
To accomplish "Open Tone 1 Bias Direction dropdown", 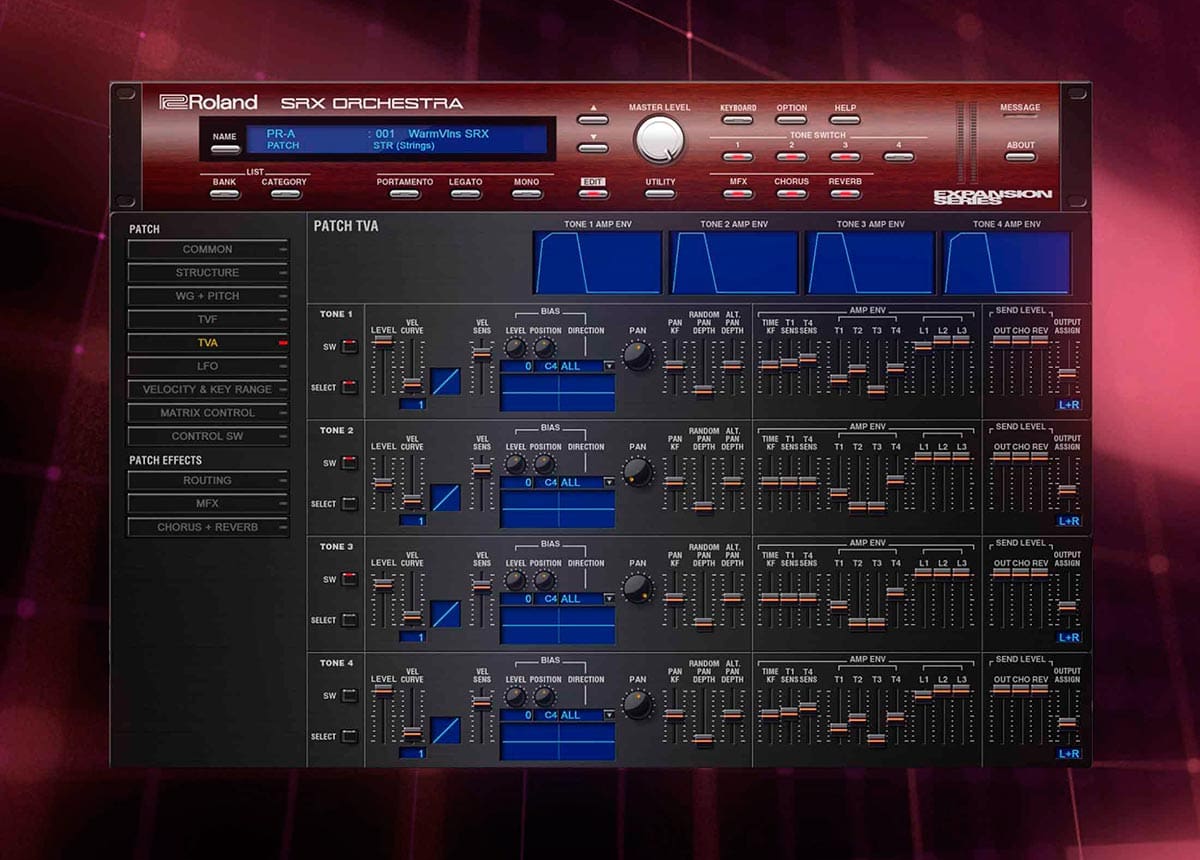I will [609, 367].
